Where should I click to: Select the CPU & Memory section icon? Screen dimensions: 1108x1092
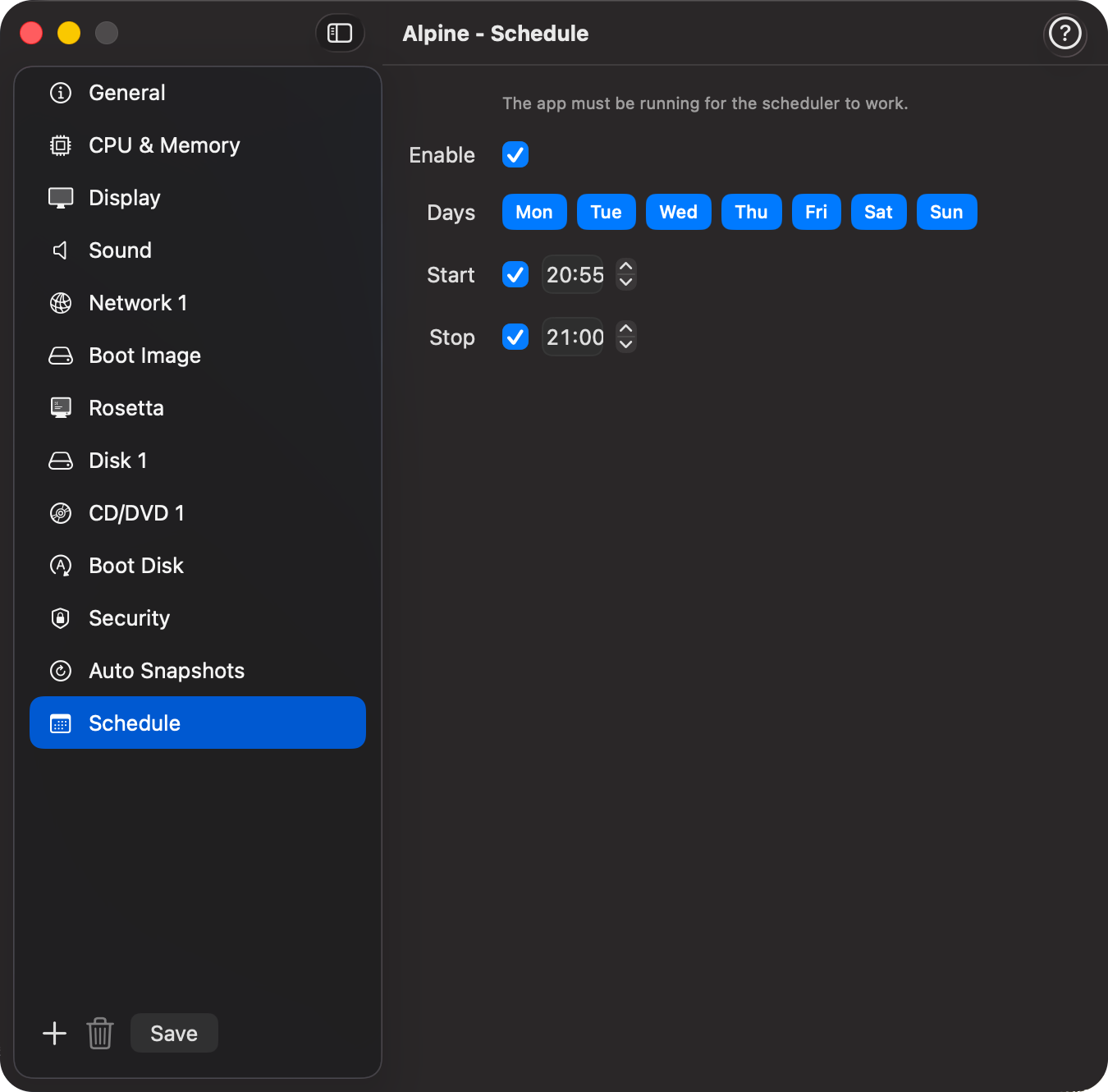click(x=60, y=145)
